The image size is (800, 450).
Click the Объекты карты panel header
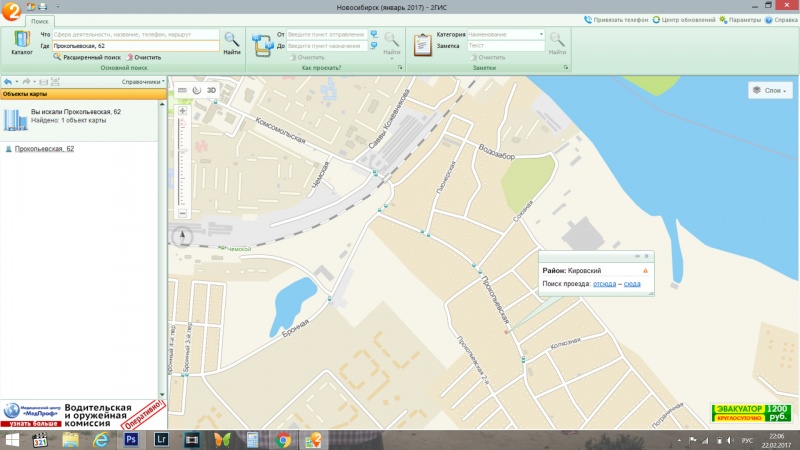coord(83,94)
